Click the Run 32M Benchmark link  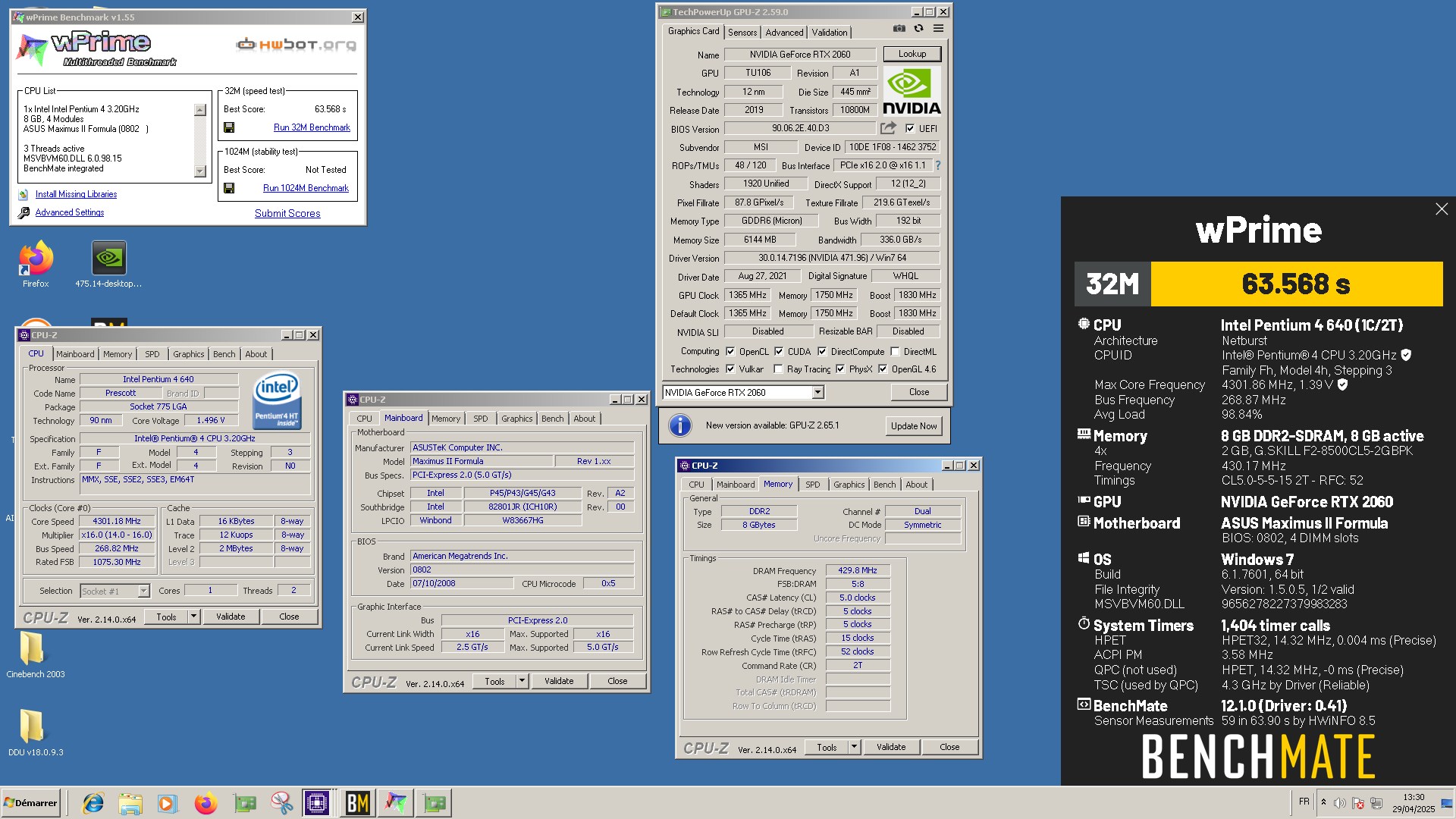(312, 127)
